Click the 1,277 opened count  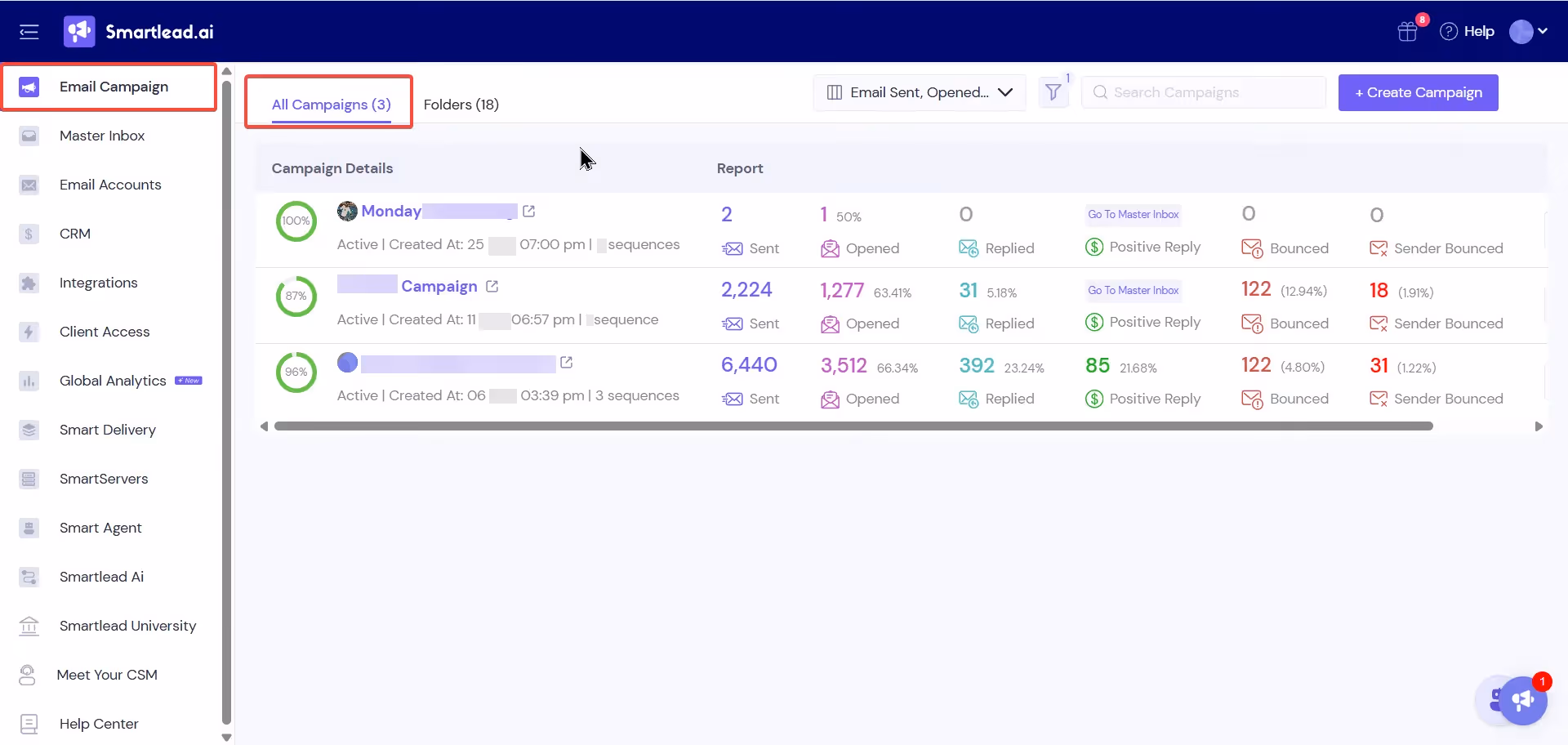(842, 290)
